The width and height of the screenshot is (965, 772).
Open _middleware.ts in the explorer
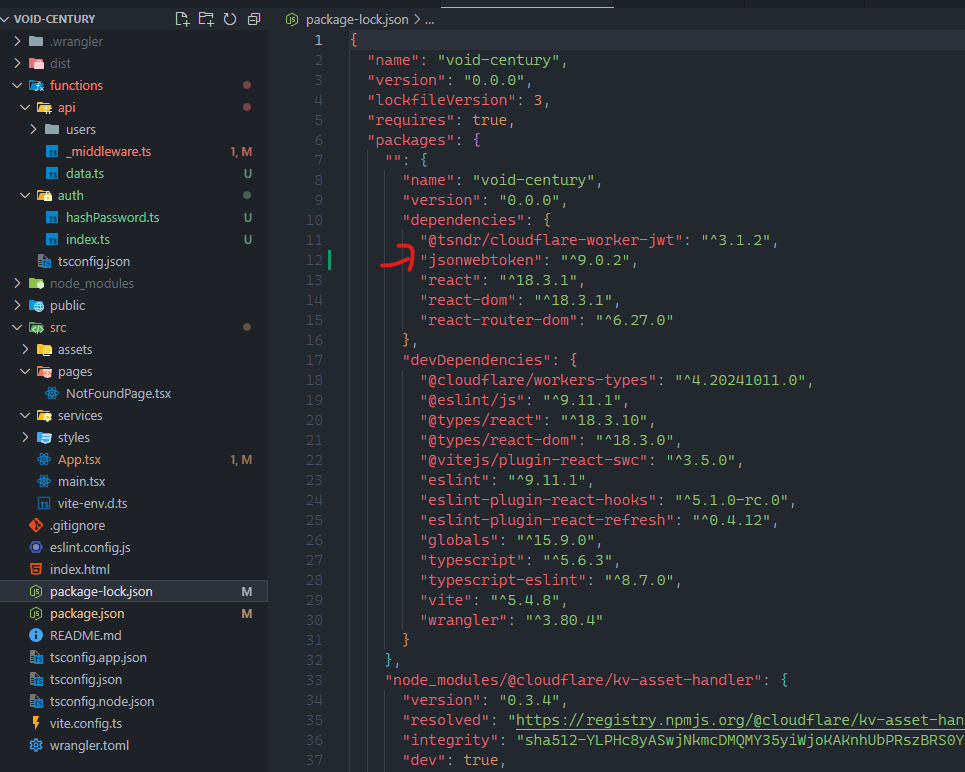(x=108, y=151)
